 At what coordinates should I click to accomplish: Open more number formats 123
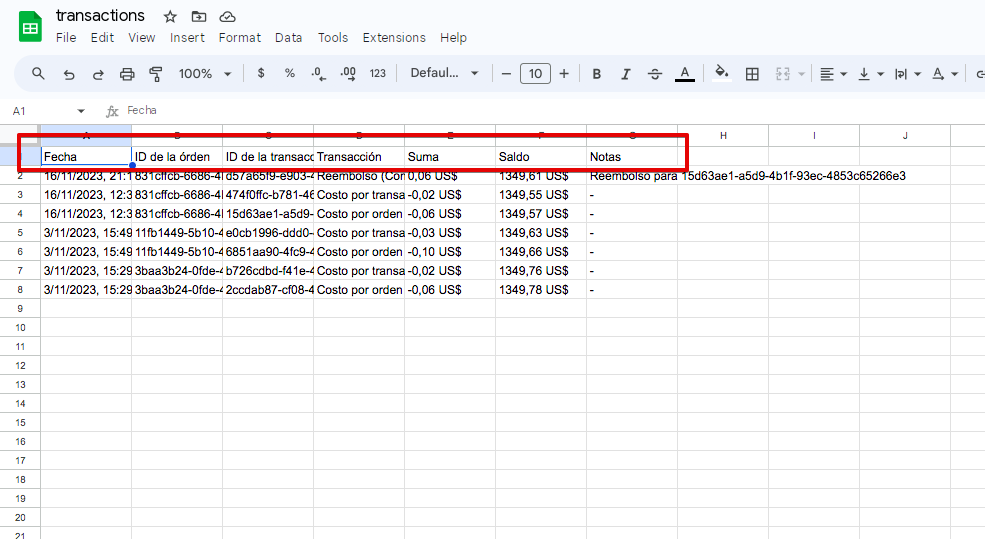coord(378,74)
